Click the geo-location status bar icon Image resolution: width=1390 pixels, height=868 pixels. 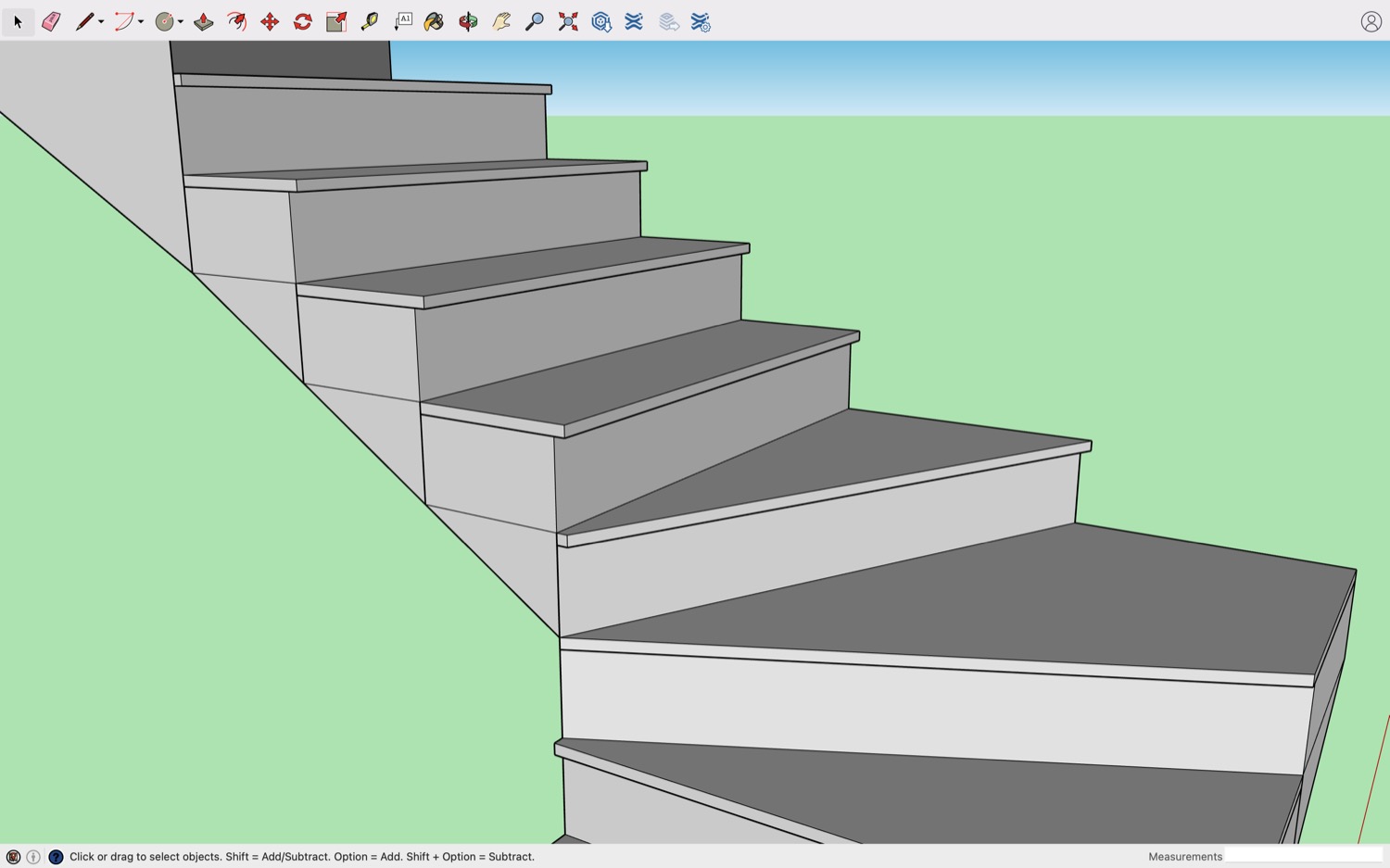(13, 857)
